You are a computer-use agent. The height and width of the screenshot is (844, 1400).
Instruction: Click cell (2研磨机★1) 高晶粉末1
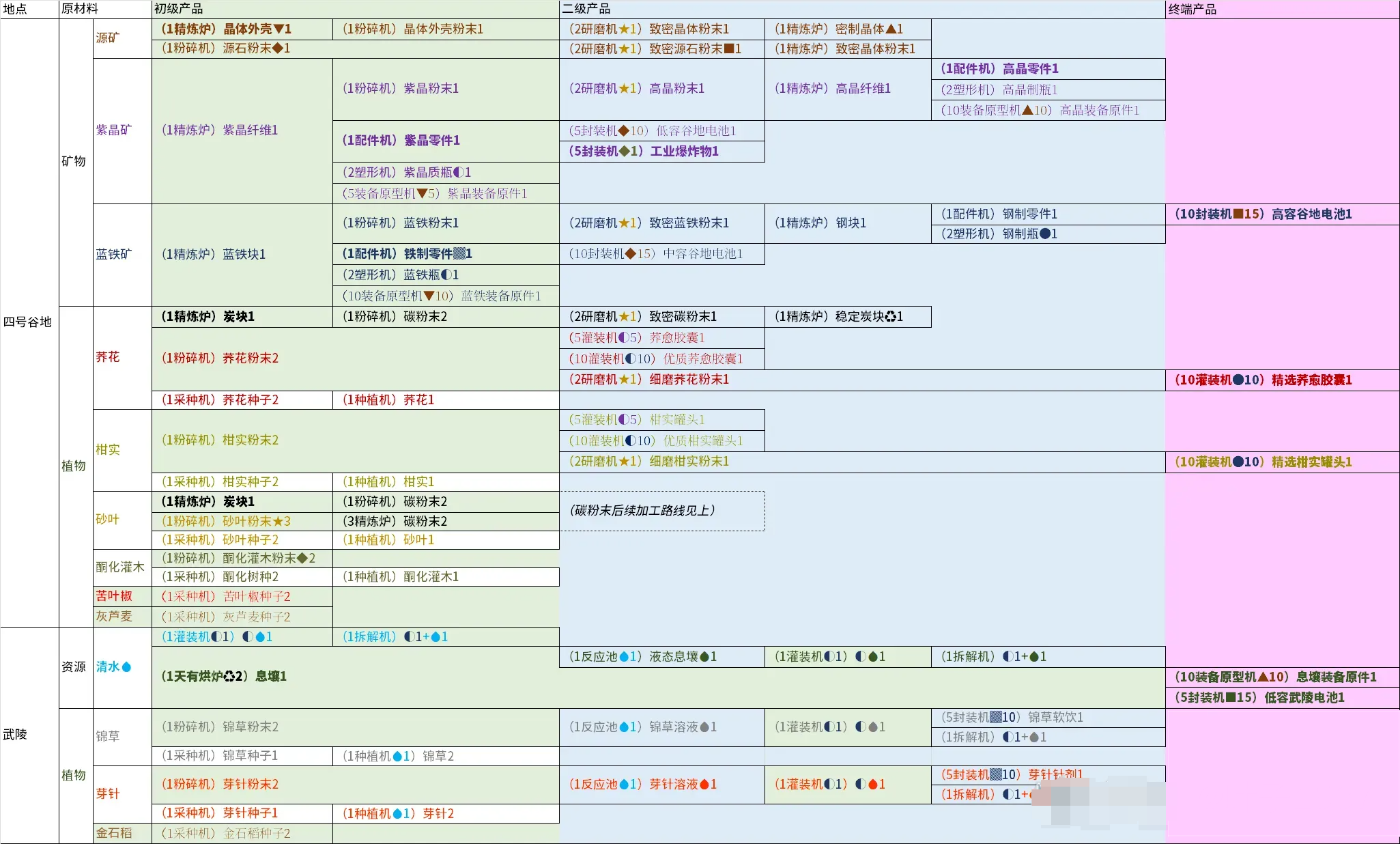662,89
